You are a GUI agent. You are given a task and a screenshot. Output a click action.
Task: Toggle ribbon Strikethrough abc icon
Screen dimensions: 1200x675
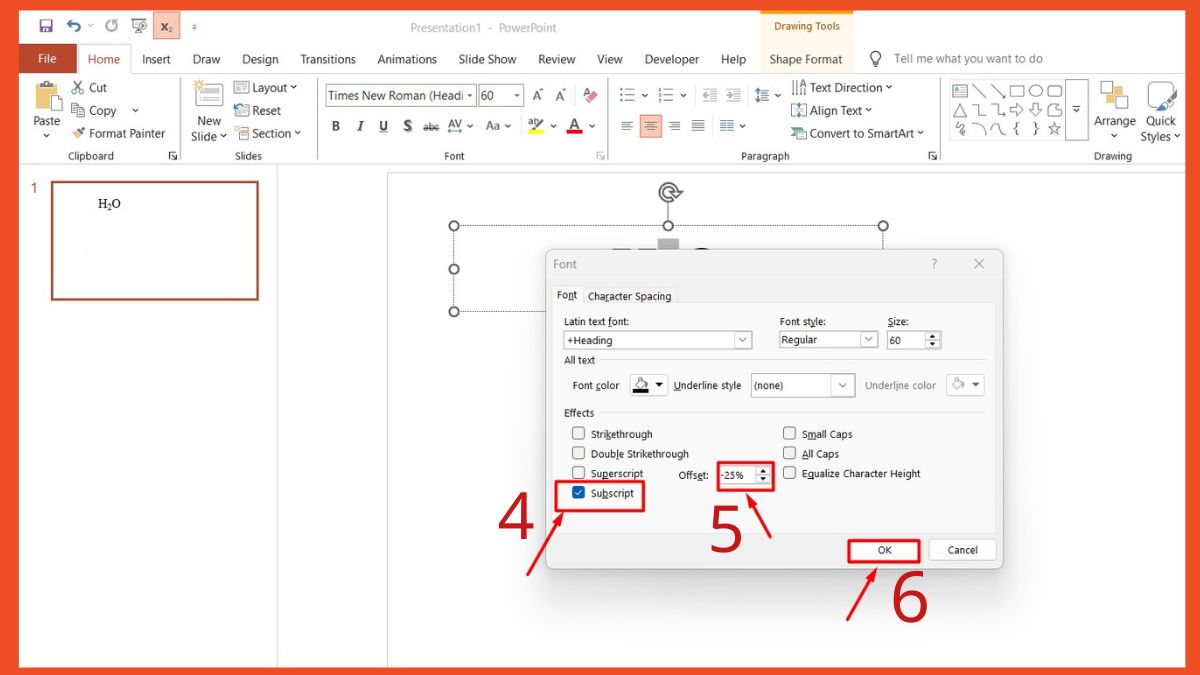431,126
